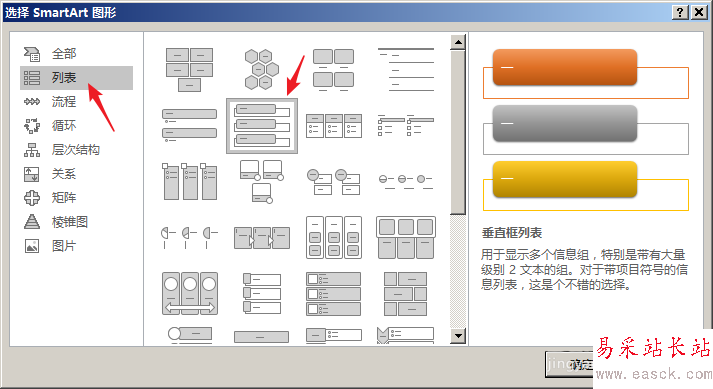Choose the bending picture accent list
The width and height of the screenshot is (713, 389).
262,182
